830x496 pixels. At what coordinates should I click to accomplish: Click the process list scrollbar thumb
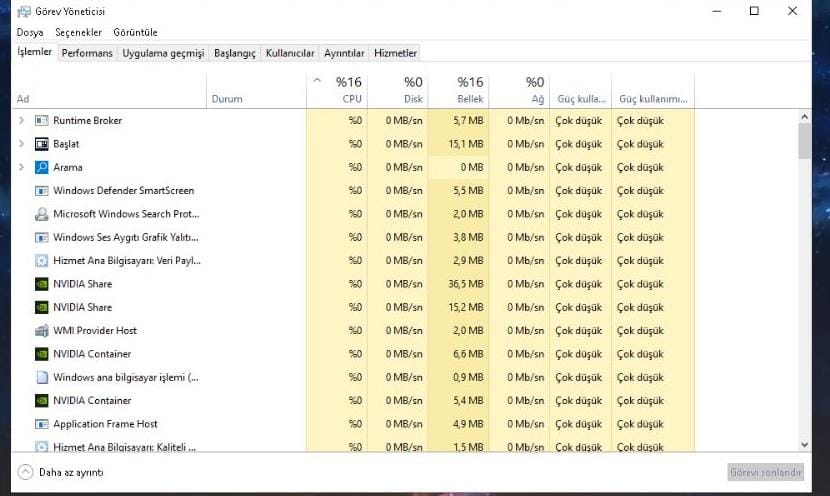pyautogui.click(x=805, y=141)
